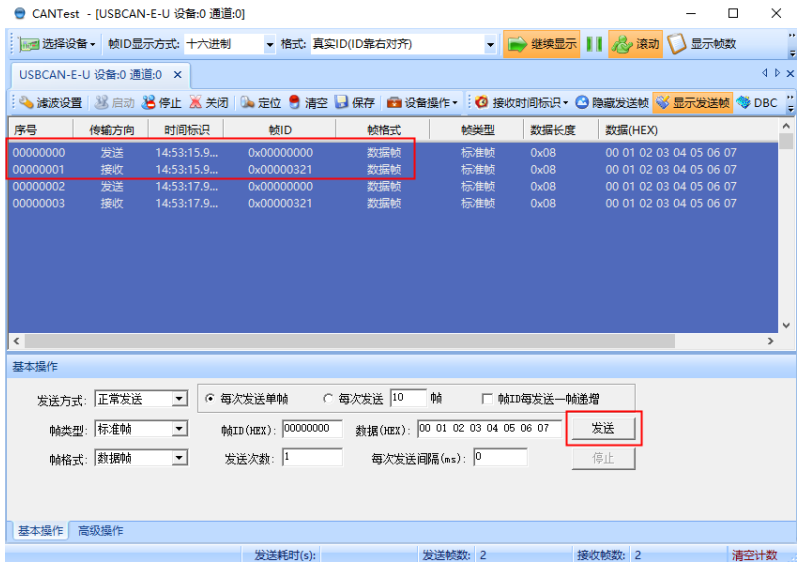Open the 滤波设置 filter settings tool

pos(51,103)
